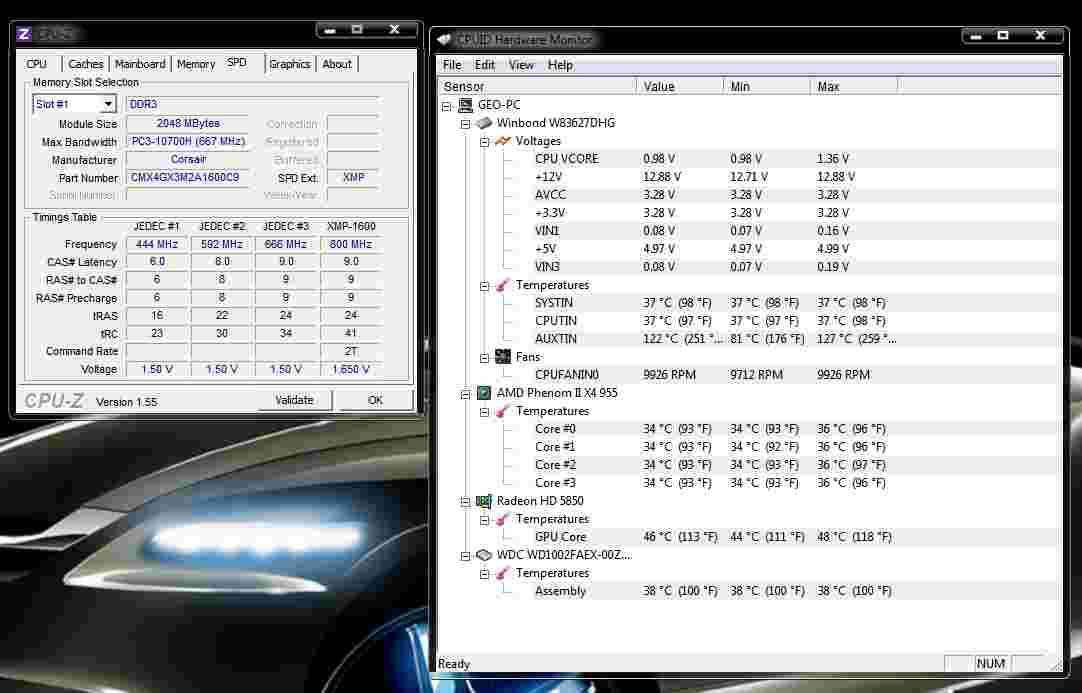
Task: Collapse the WDC WD1002FAEX node
Action: [466, 556]
